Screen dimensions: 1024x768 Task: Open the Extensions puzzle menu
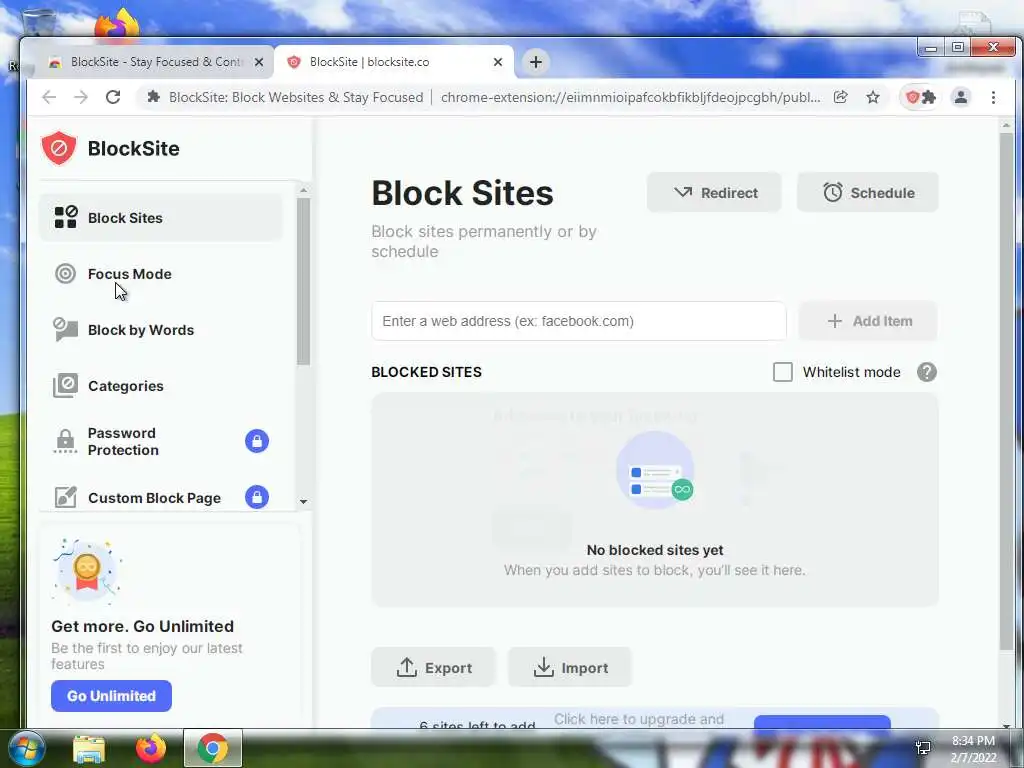[x=929, y=97]
